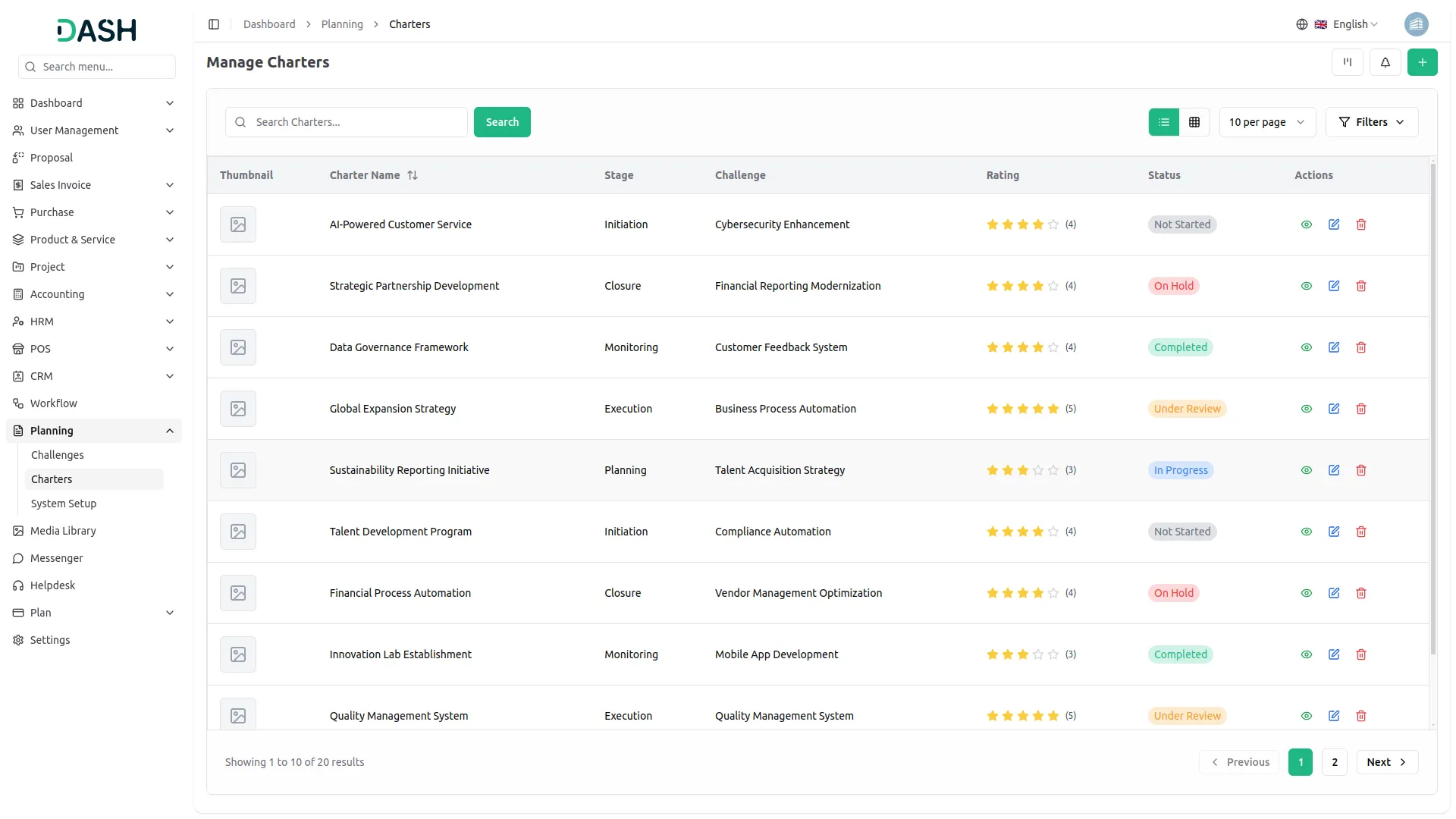Click fifth star of Sustainability Reporting Initiative rating

[x=1053, y=470]
